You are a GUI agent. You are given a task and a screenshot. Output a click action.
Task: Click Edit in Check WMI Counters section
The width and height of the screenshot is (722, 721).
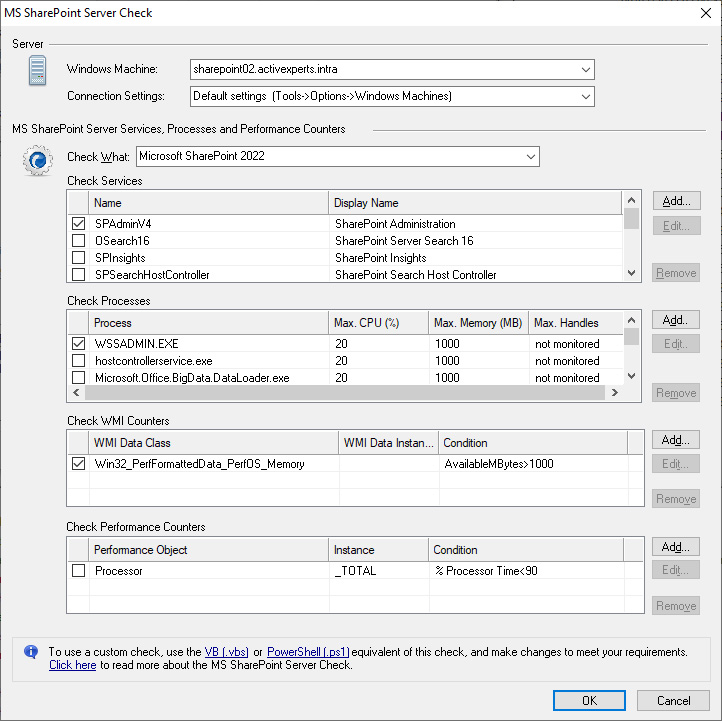click(x=676, y=464)
